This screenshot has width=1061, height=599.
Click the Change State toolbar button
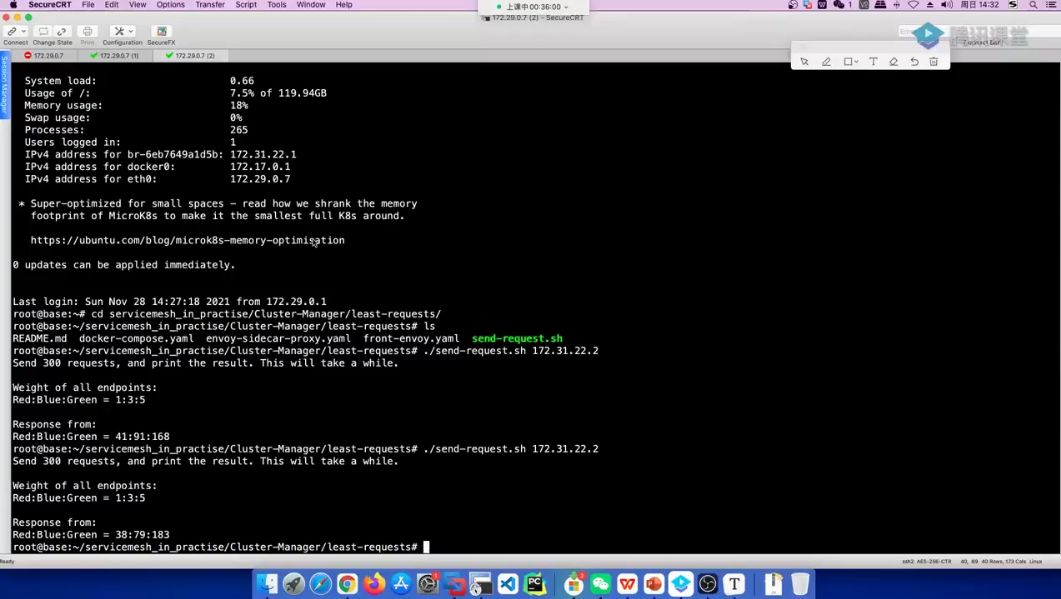[x=52, y=32]
